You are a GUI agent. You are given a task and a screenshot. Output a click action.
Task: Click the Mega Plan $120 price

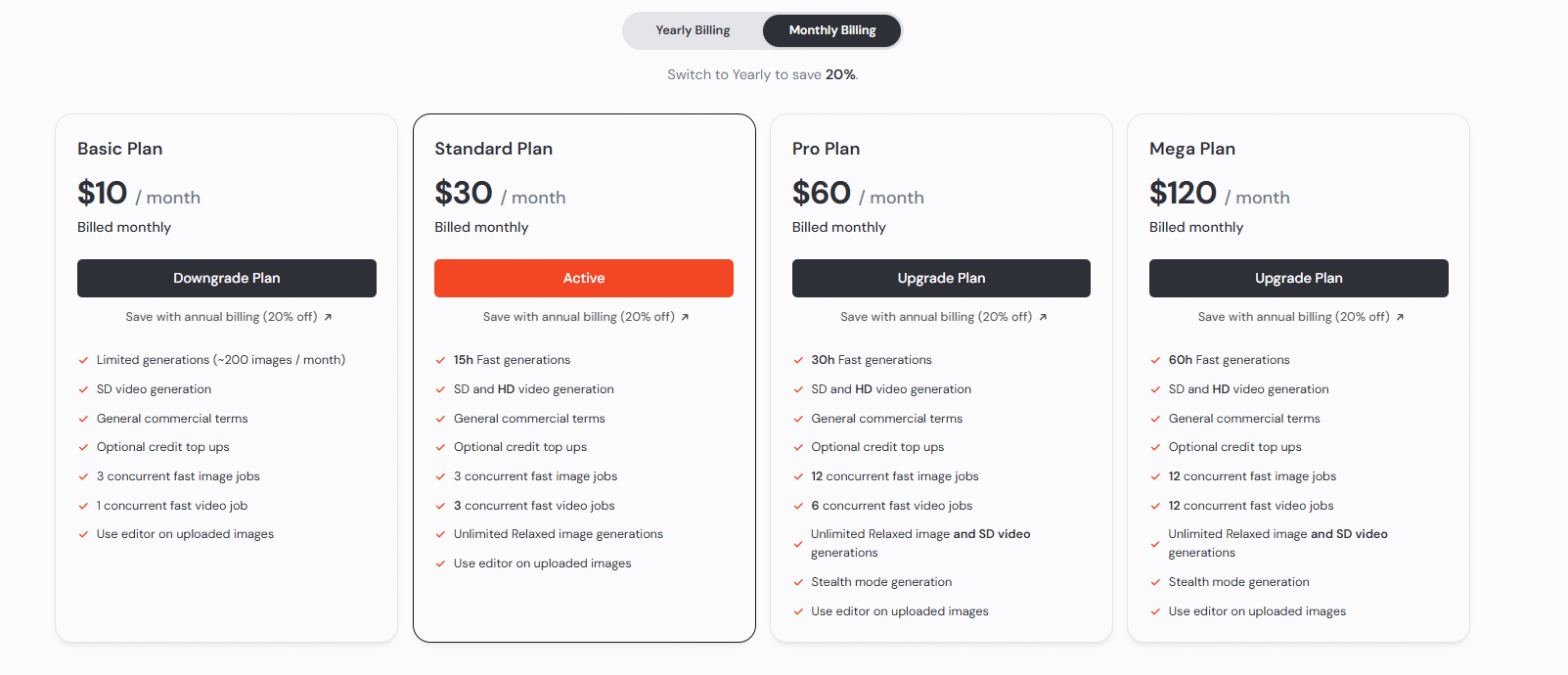click(x=1183, y=193)
